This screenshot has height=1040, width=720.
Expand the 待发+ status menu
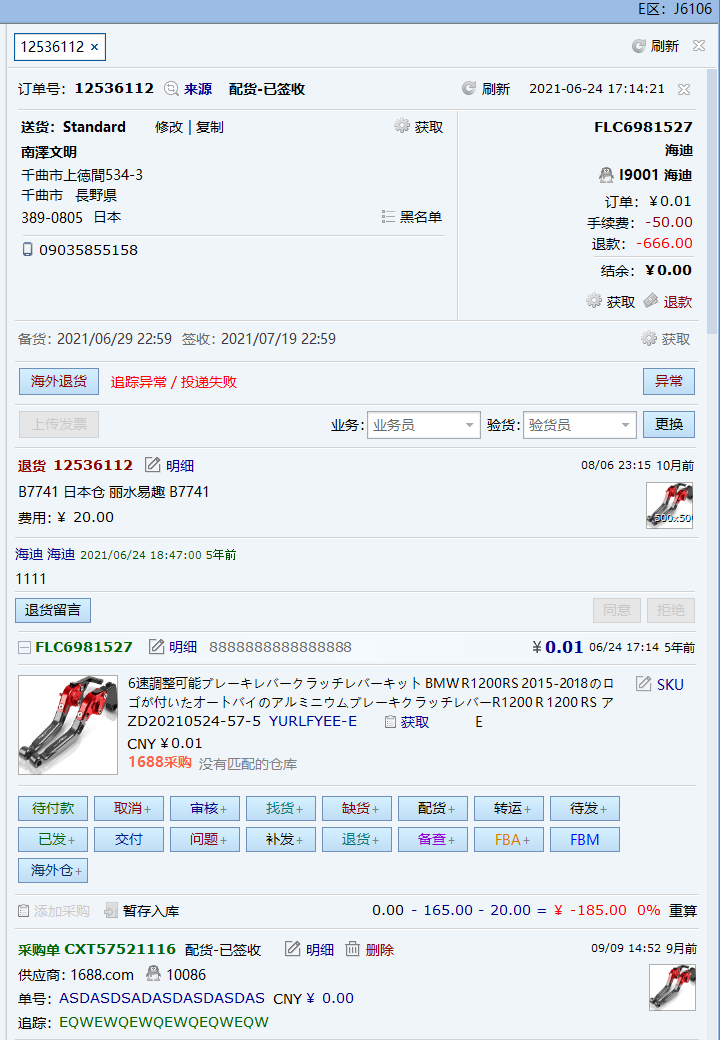[x=585, y=809]
